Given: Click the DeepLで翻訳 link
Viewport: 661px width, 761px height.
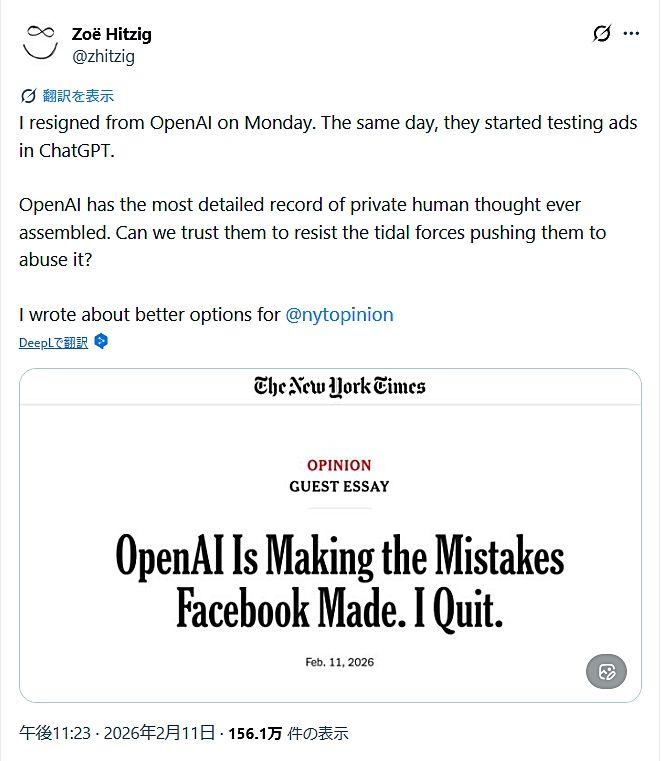Looking at the screenshot, I should coord(53,342).
